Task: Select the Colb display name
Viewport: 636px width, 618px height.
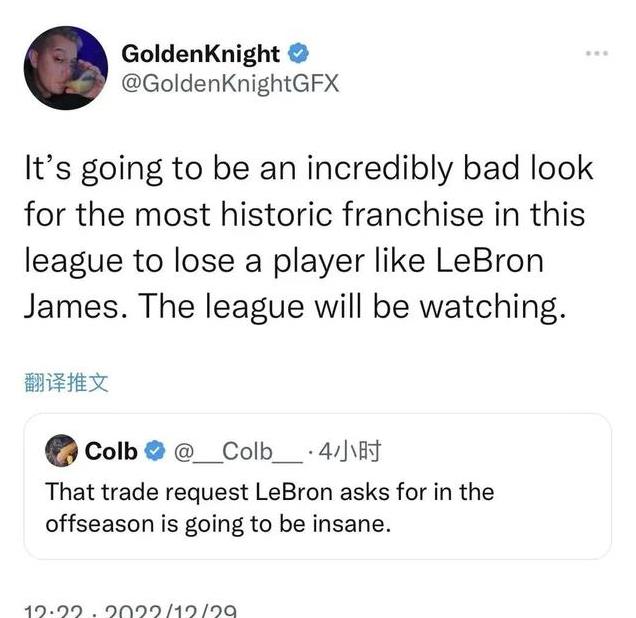Action: (x=111, y=451)
